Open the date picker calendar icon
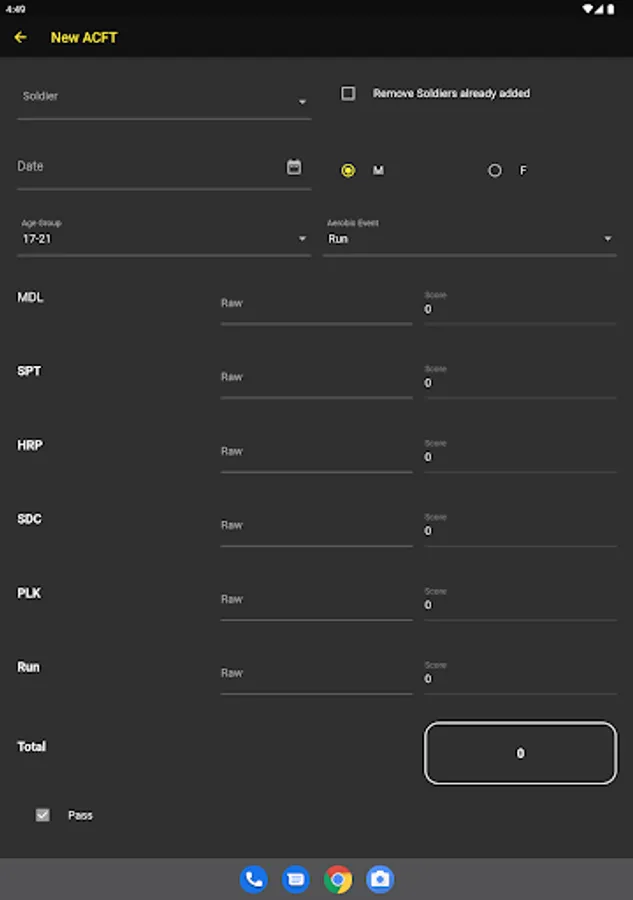The width and height of the screenshot is (633, 900). point(294,167)
